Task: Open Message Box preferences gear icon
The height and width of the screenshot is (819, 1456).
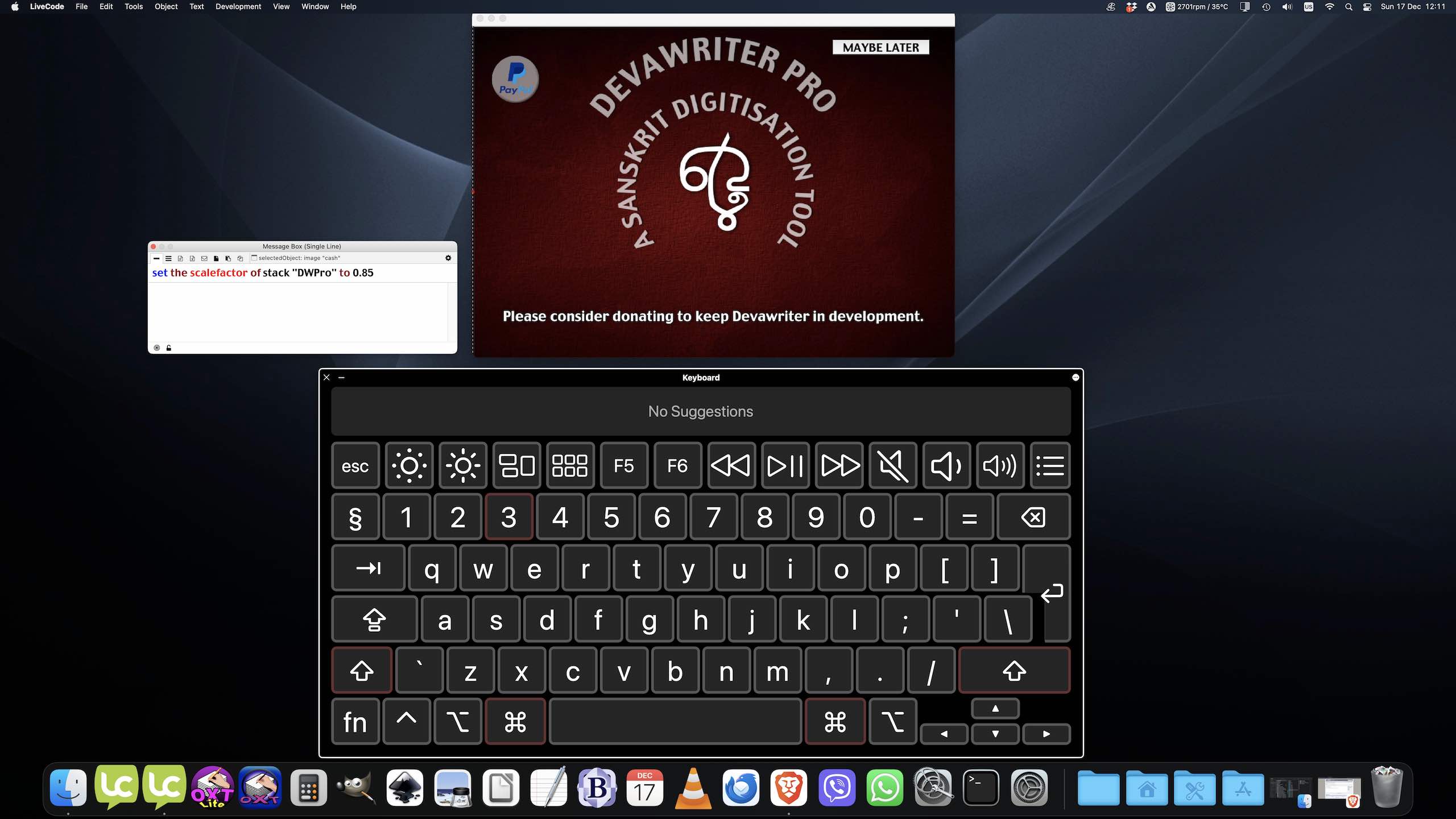Action: [448, 258]
